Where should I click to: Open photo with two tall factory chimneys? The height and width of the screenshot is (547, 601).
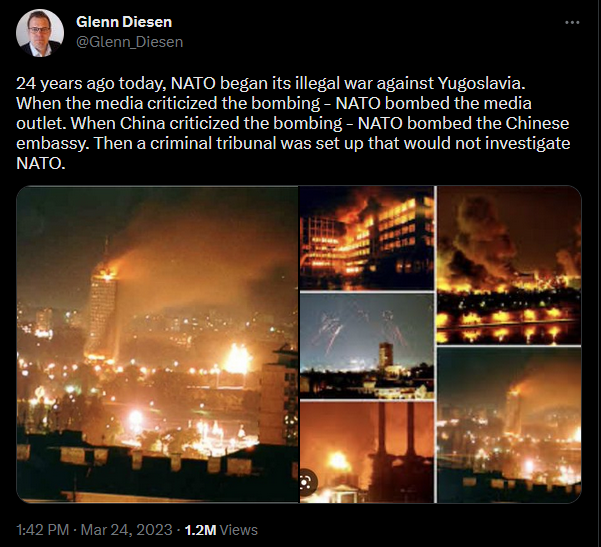[x=367, y=452]
